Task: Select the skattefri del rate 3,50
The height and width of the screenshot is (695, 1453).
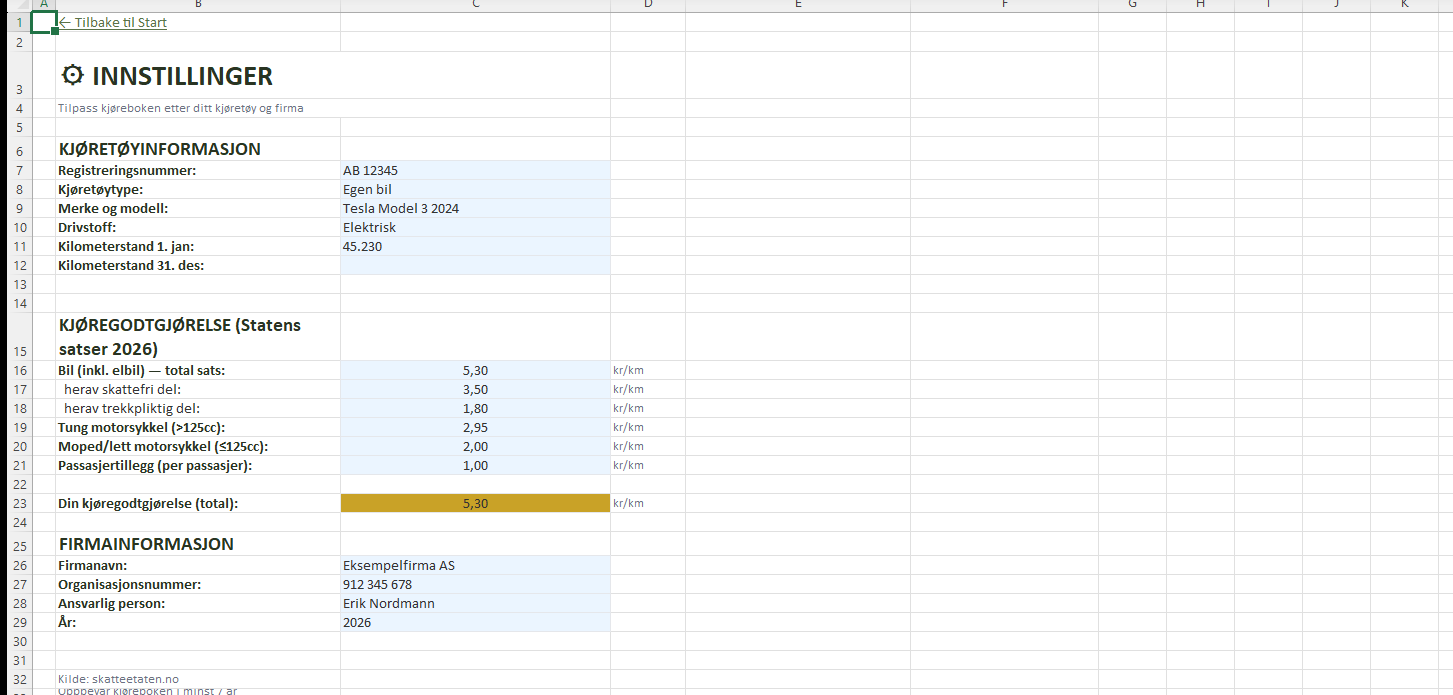Action: [x=475, y=389]
